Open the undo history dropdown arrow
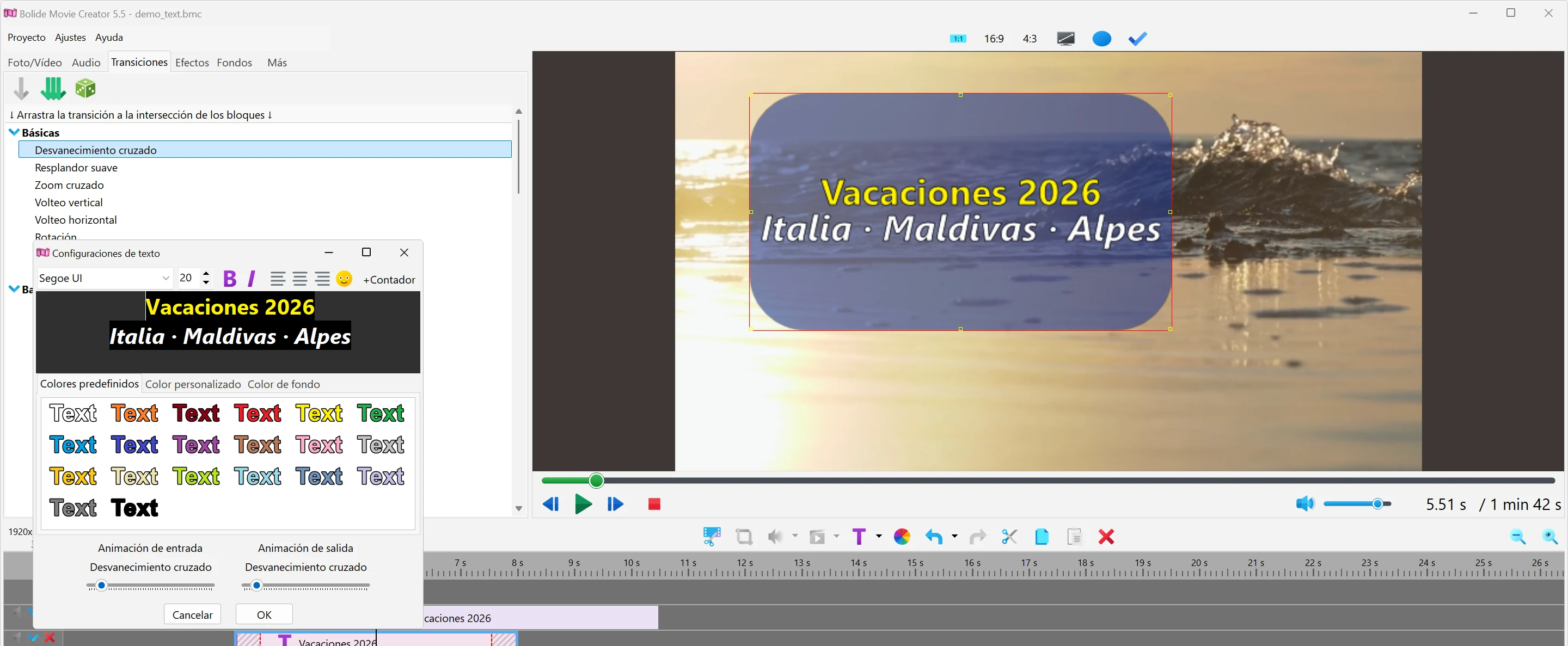The height and width of the screenshot is (646, 1568). pos(954,536)
